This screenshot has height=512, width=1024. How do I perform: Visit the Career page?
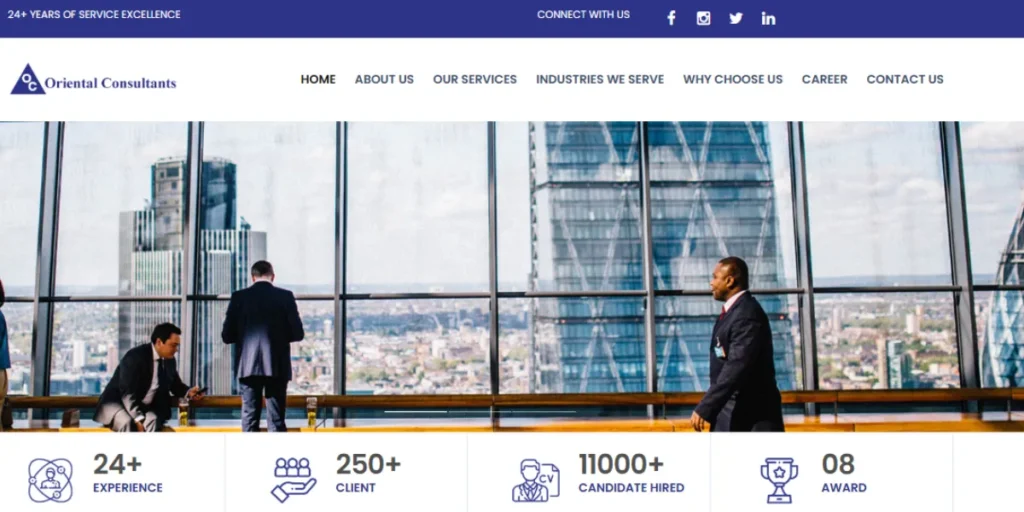pyautogui.click(x=825, y=80)
